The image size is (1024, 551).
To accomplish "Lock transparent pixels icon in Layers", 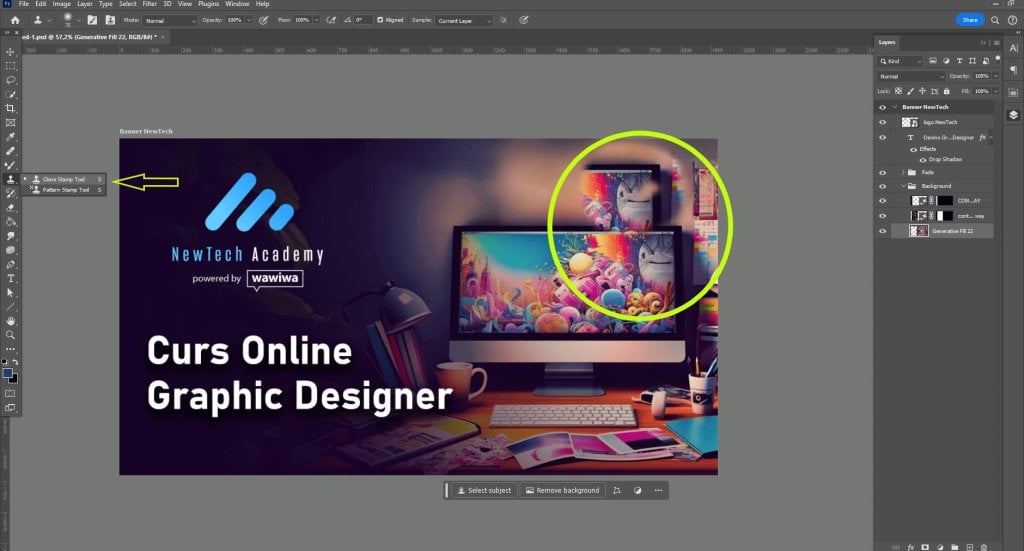I will pyautogui.click(x=899, y=91).
